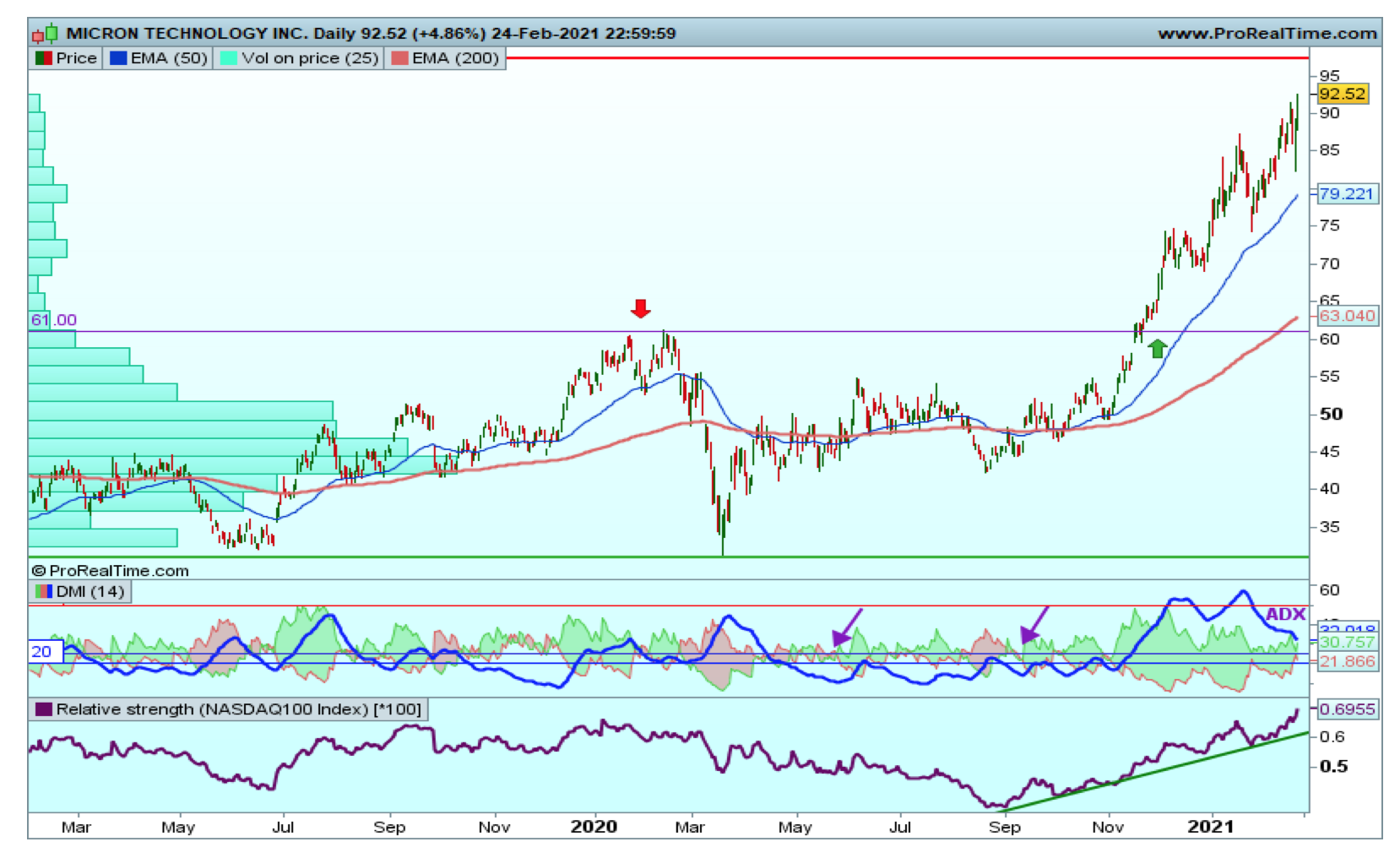Viewport: 1400px width, 858px height.
Task: Click the purple ADX annotation text
Action: pos(1286,615)
